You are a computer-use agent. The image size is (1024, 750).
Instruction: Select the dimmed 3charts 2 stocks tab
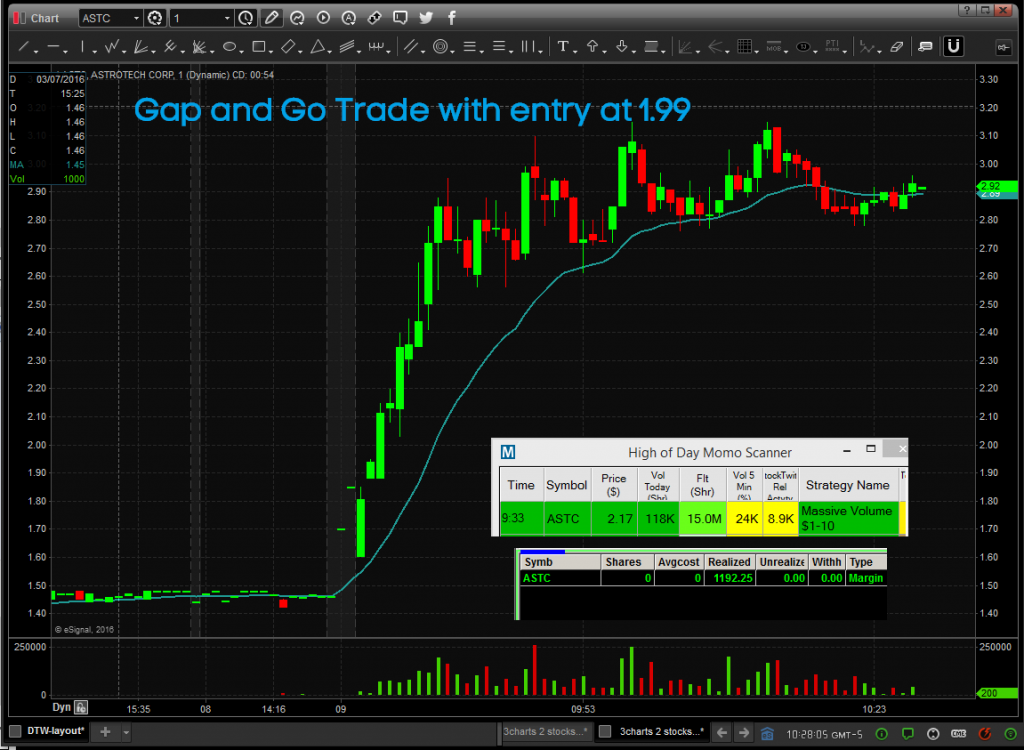tap(545, 732)
